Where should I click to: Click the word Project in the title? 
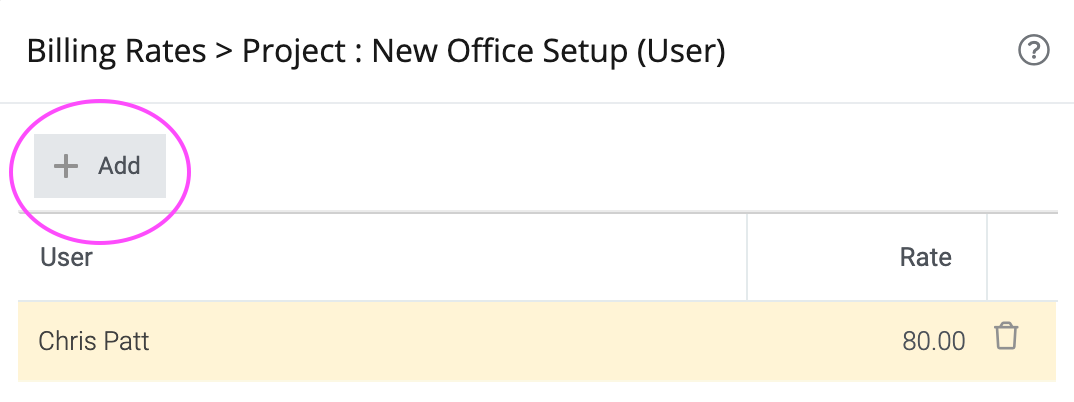pos(295,52)
